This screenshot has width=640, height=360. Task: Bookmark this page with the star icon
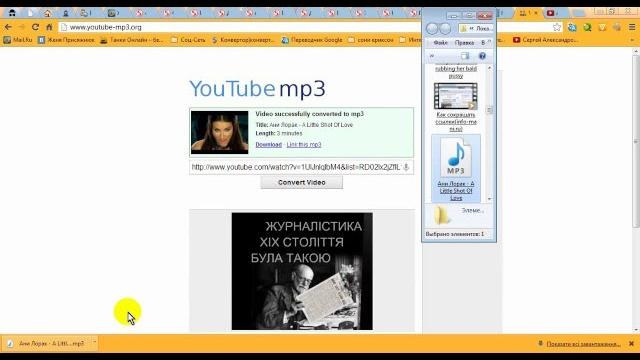click(557, 27)
